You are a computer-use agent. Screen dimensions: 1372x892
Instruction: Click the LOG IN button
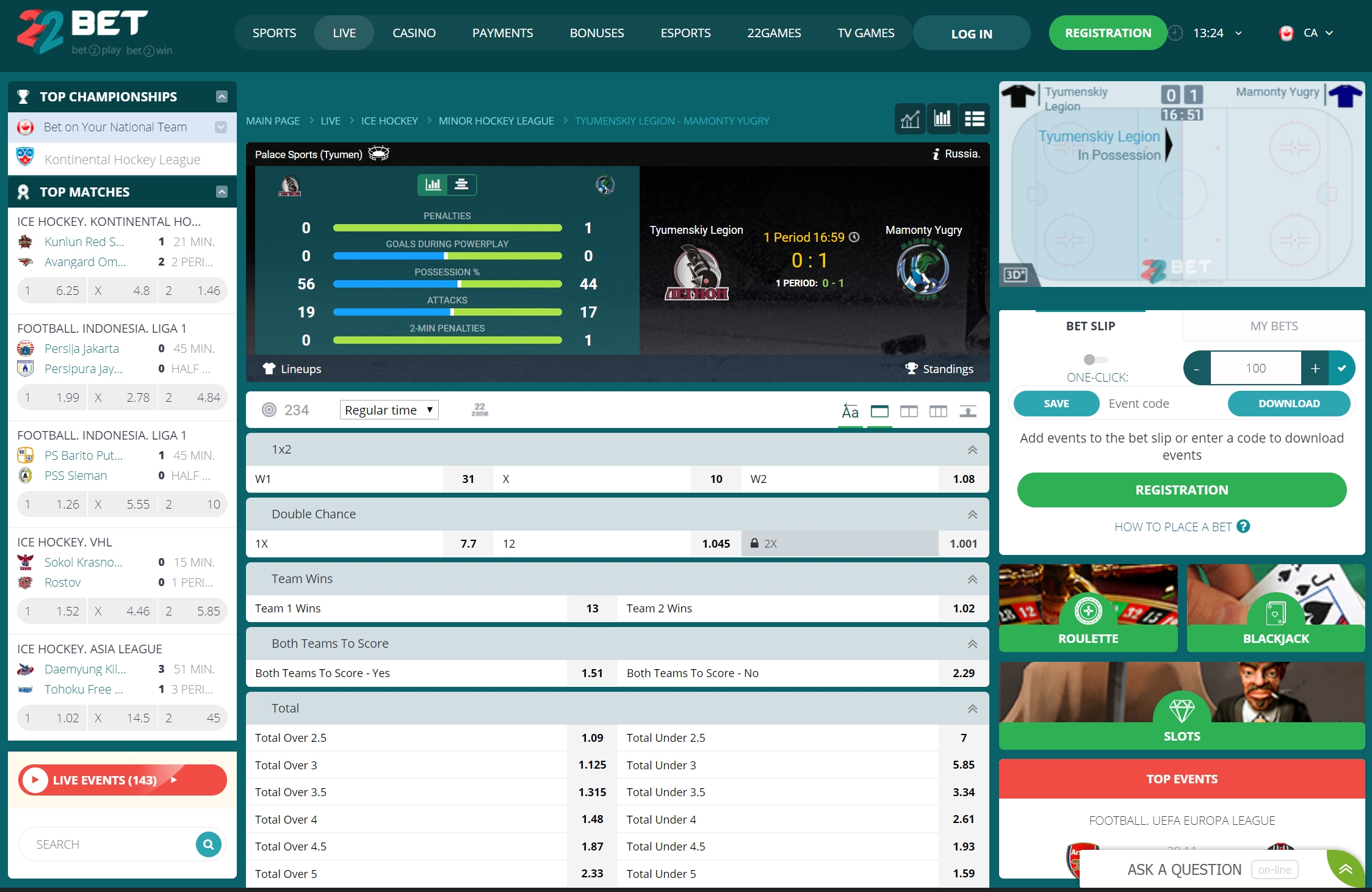pos(972,34)
